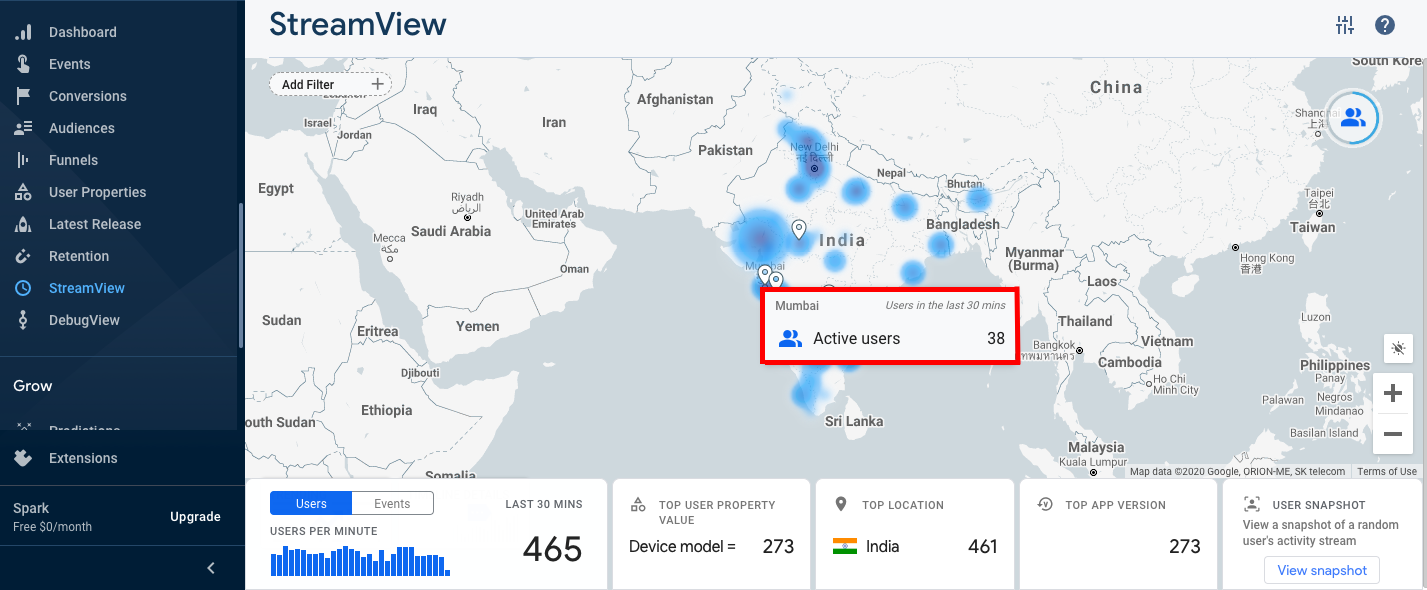The height and width of the screenshot is (590, 1427).
Task: Go to Retention report
Action: [x=79, y=256]
